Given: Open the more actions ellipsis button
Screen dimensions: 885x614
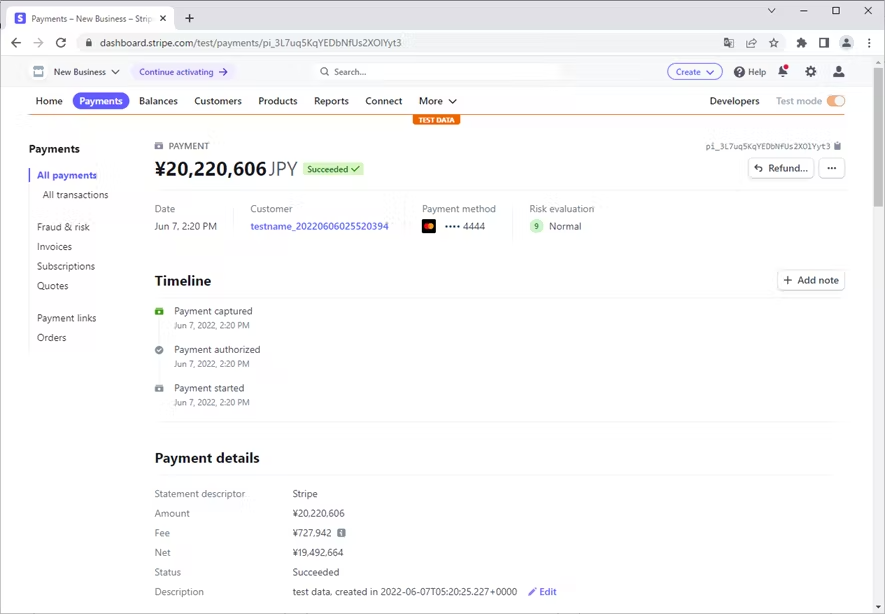Looking at the screenshot, I should click(x=832, y=168).
